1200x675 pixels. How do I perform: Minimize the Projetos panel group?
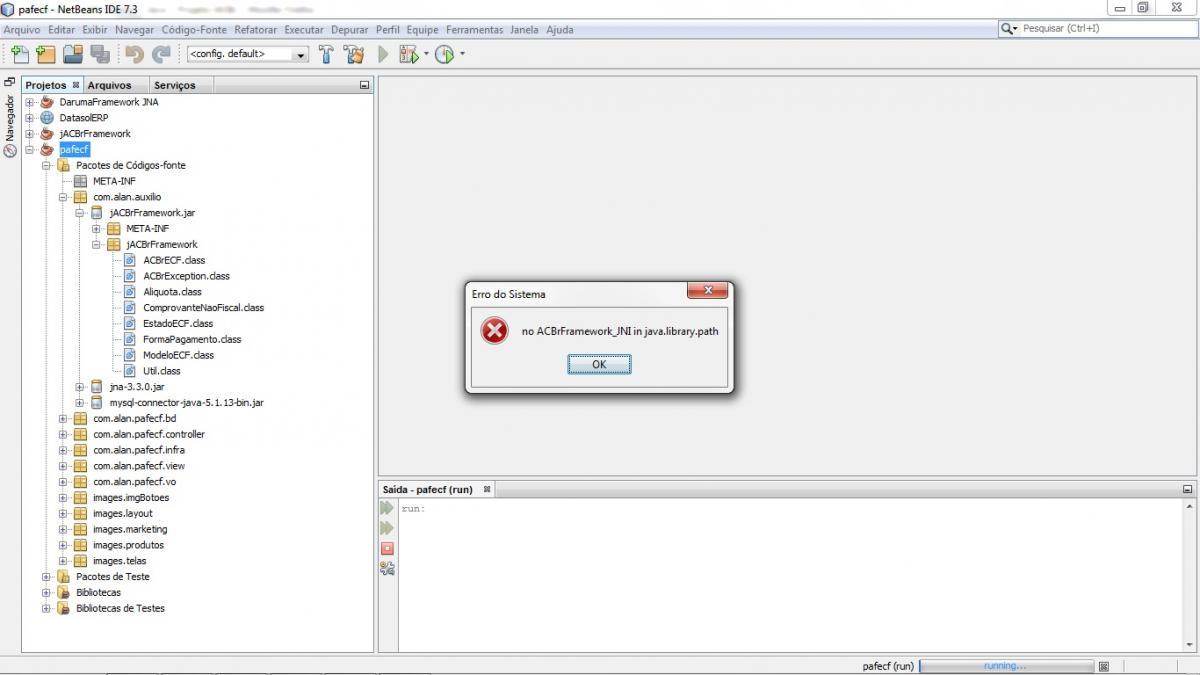(x=364, y=85)
